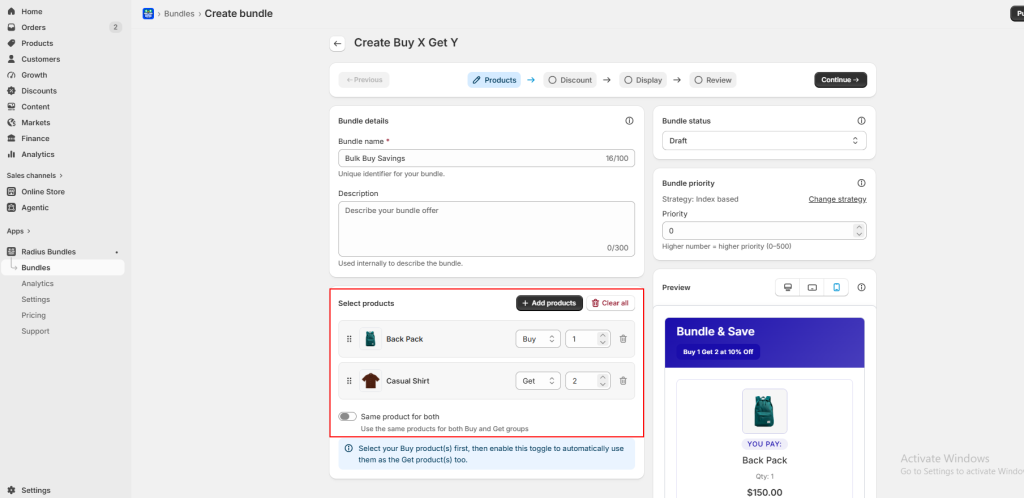Open Orders in the sidebar
The image size is (1024, 498).
pyautogui.click(x=33, y=27)
